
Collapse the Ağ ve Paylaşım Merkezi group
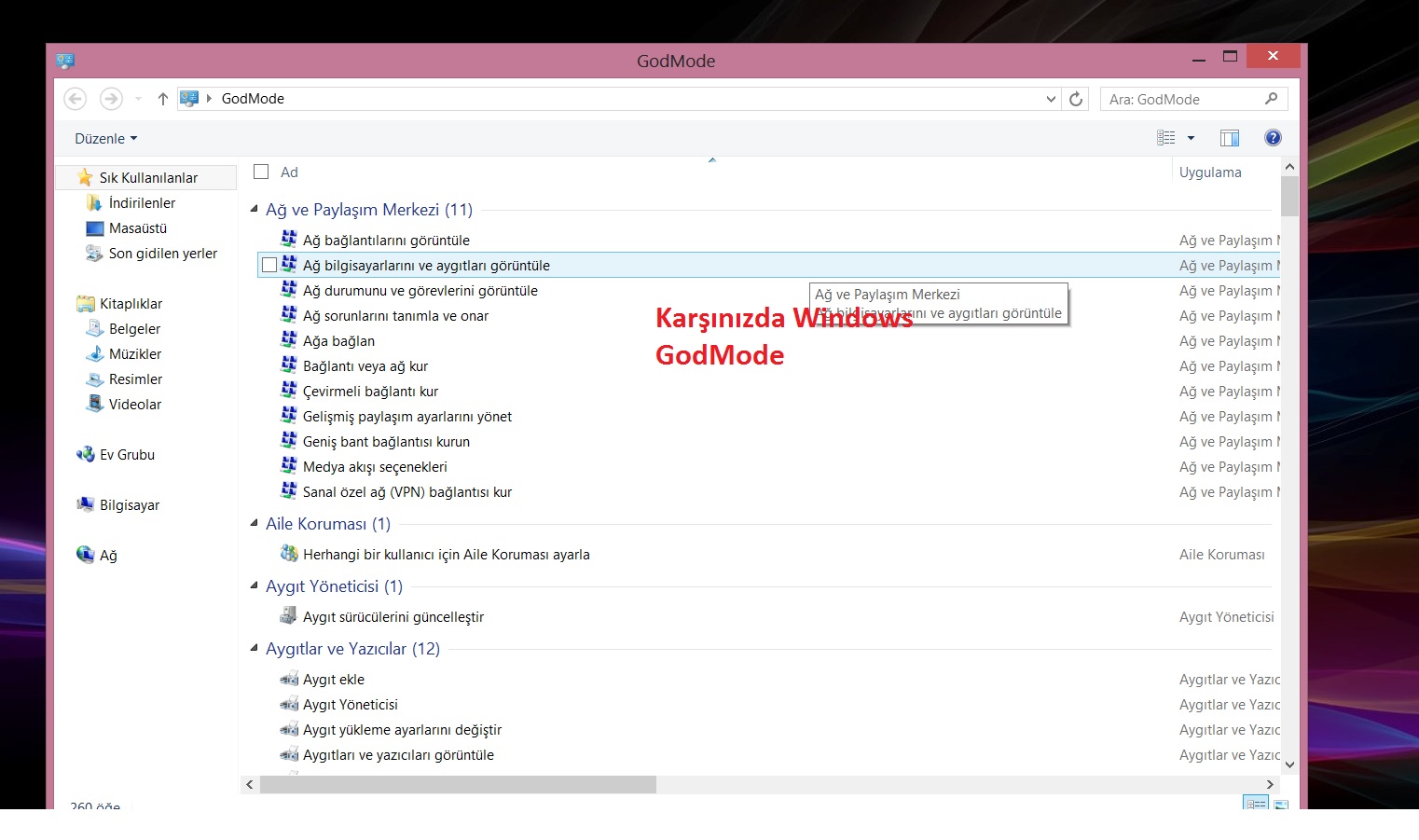255,209
